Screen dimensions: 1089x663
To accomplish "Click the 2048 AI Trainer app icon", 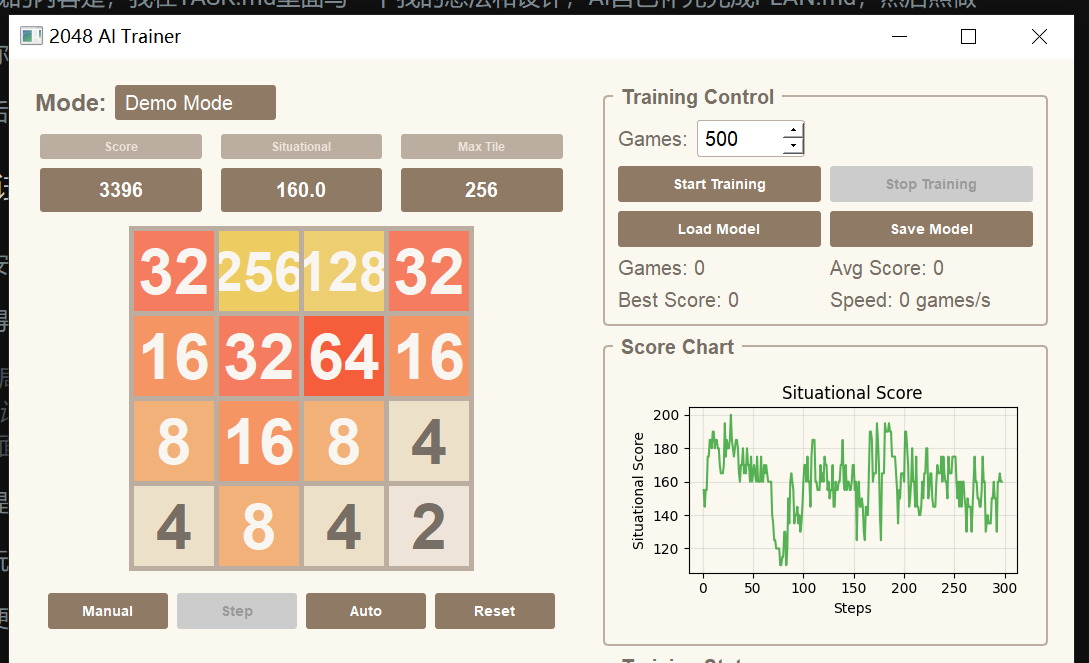I will (x=31, y=37).
